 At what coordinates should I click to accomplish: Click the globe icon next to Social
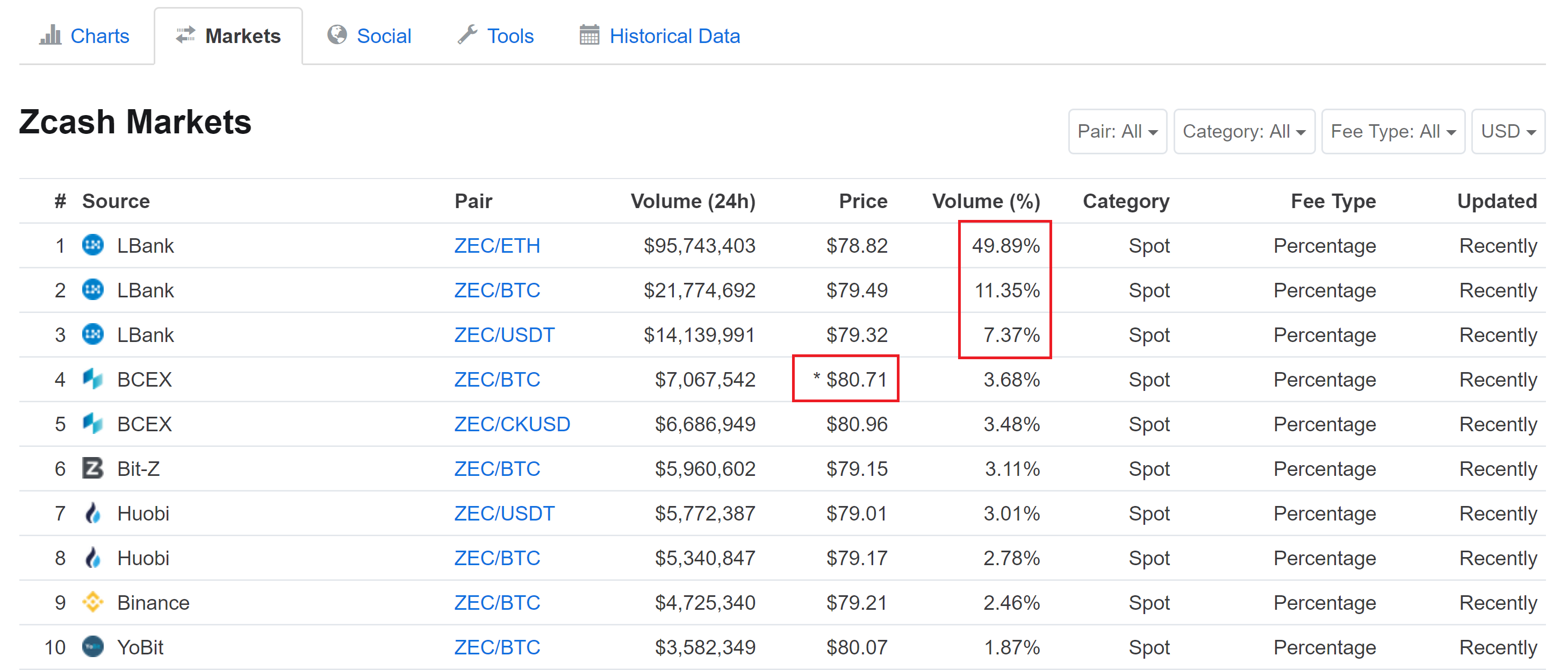click(338, 35)
